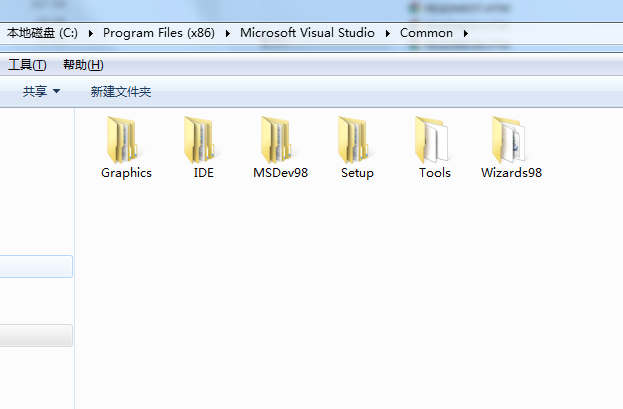Image resolution: width=623 pixels, height=409 pixels.
Task: Click the MSDev98 folder name label
Action: pos(281,173)
